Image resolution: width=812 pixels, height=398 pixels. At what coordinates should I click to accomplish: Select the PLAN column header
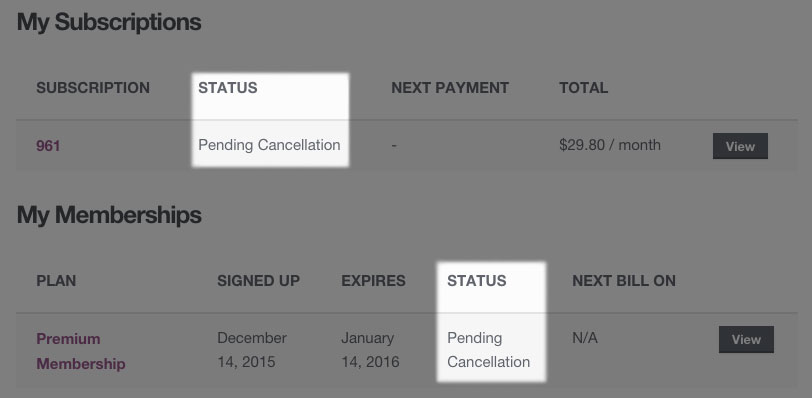click(56, 281)
